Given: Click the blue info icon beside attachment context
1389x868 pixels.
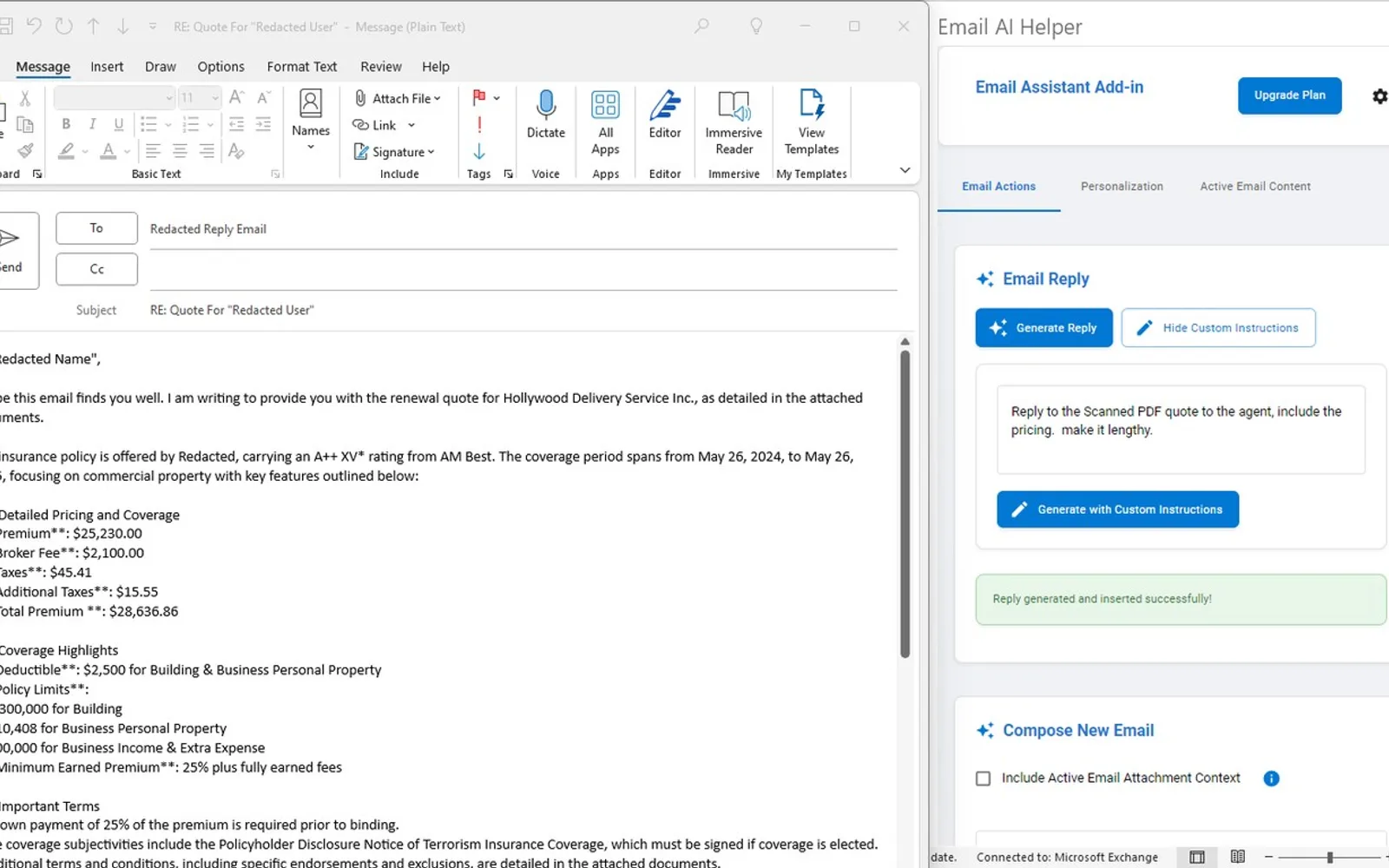Looking at the screenshot, I should click(x=1271, y=779).
